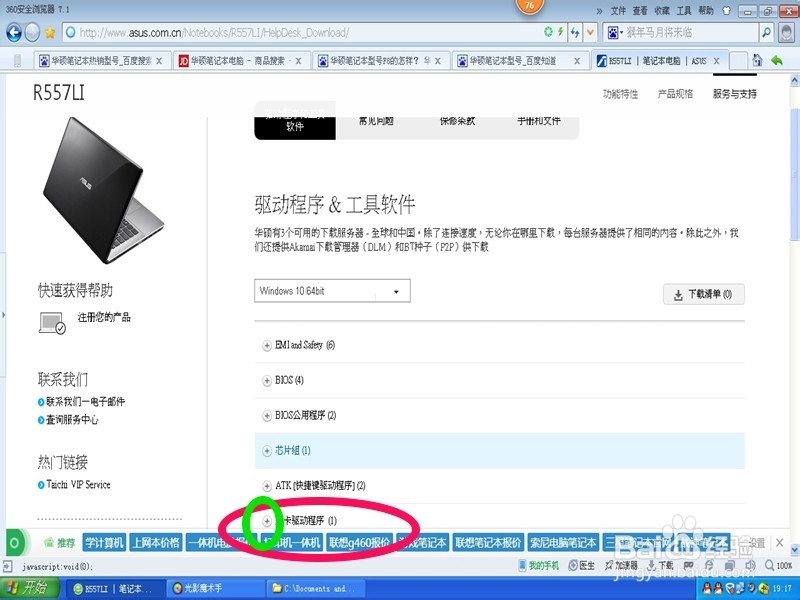The height and width of the screenshot is (600, 800).
Task: Open the 查看 menu
Action: click(640, 10)
